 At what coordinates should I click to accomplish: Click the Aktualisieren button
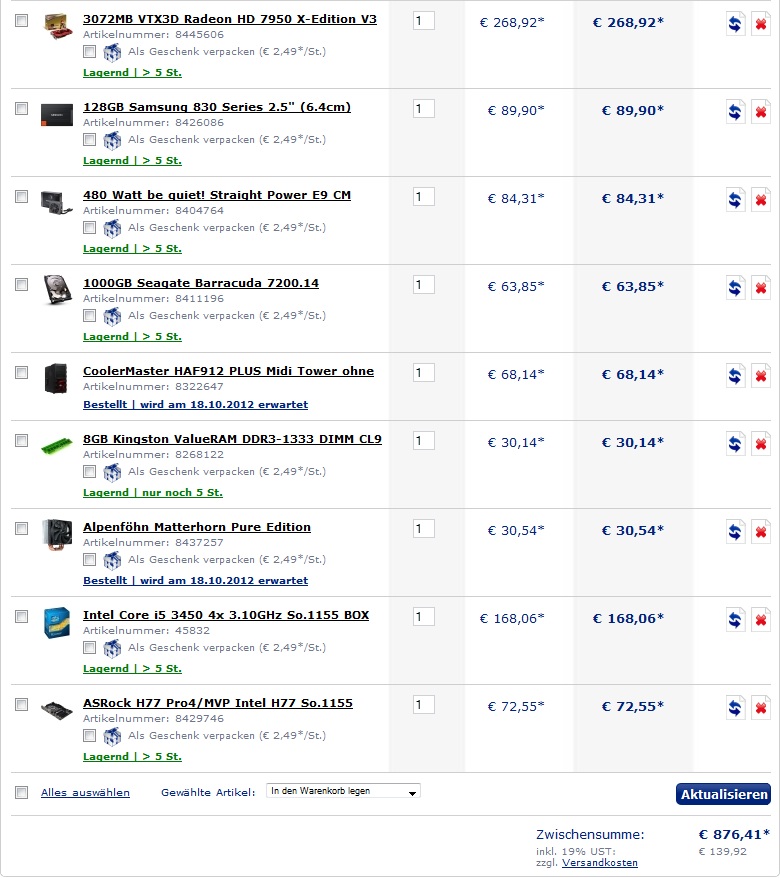click(723, 794)
